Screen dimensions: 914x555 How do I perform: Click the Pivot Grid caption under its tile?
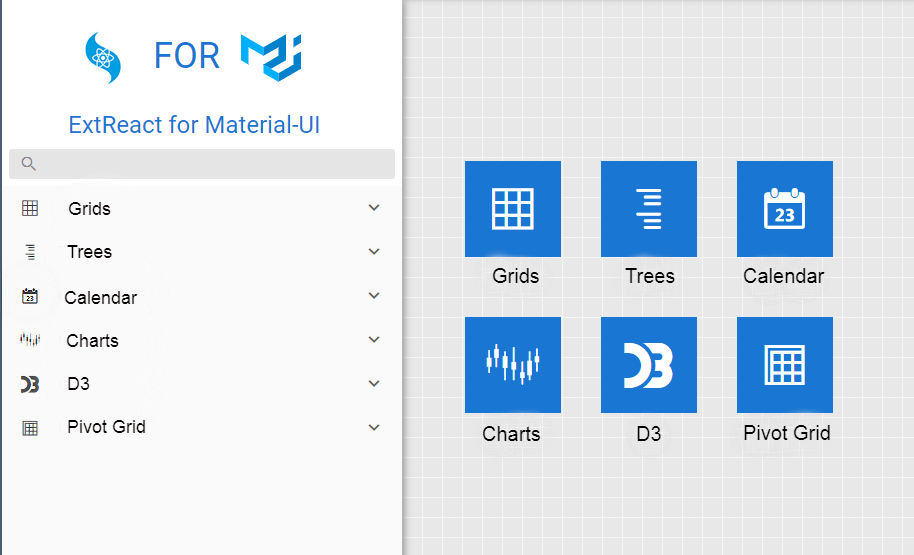click(x=786, y=433)
